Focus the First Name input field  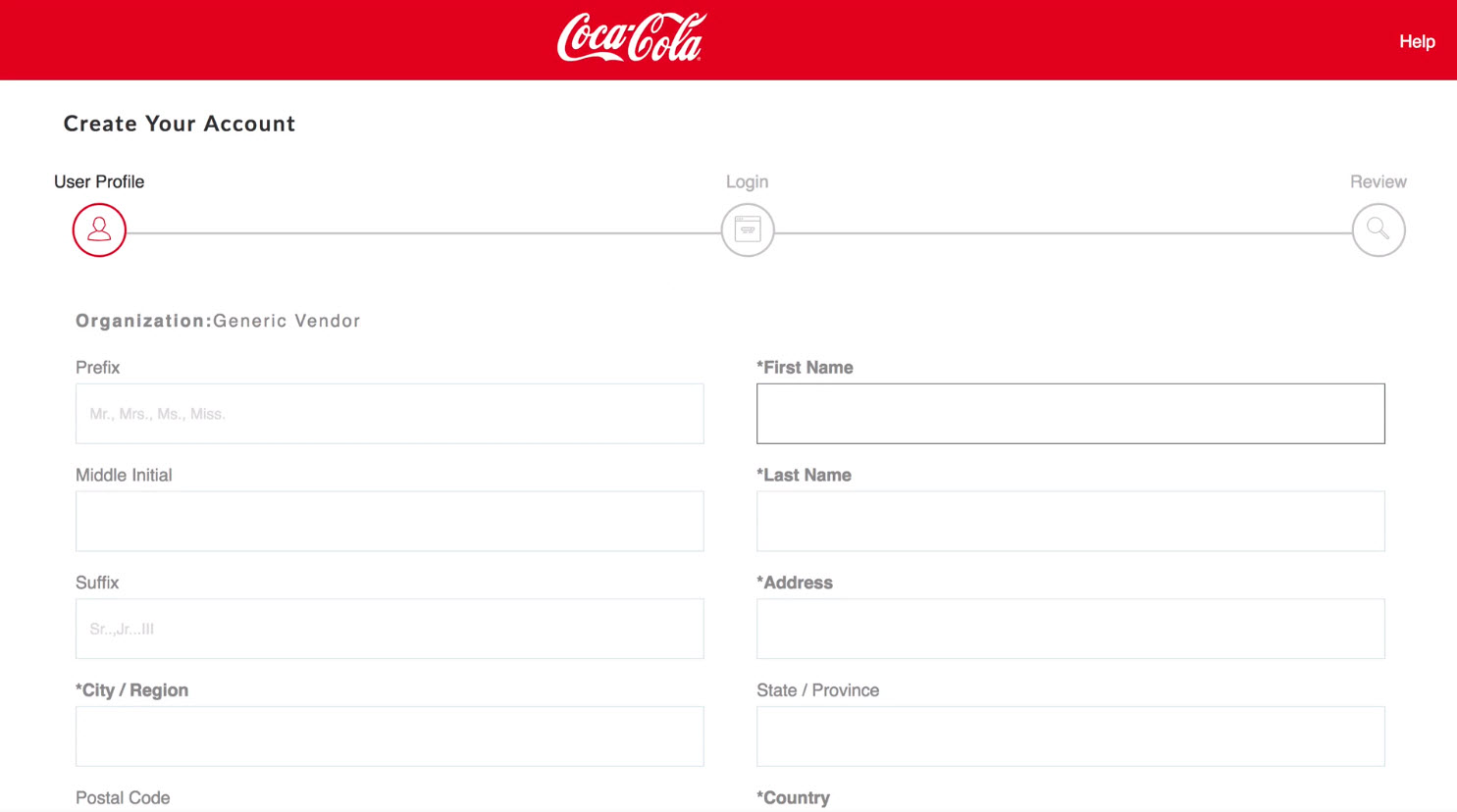[x=1070, y=414]
